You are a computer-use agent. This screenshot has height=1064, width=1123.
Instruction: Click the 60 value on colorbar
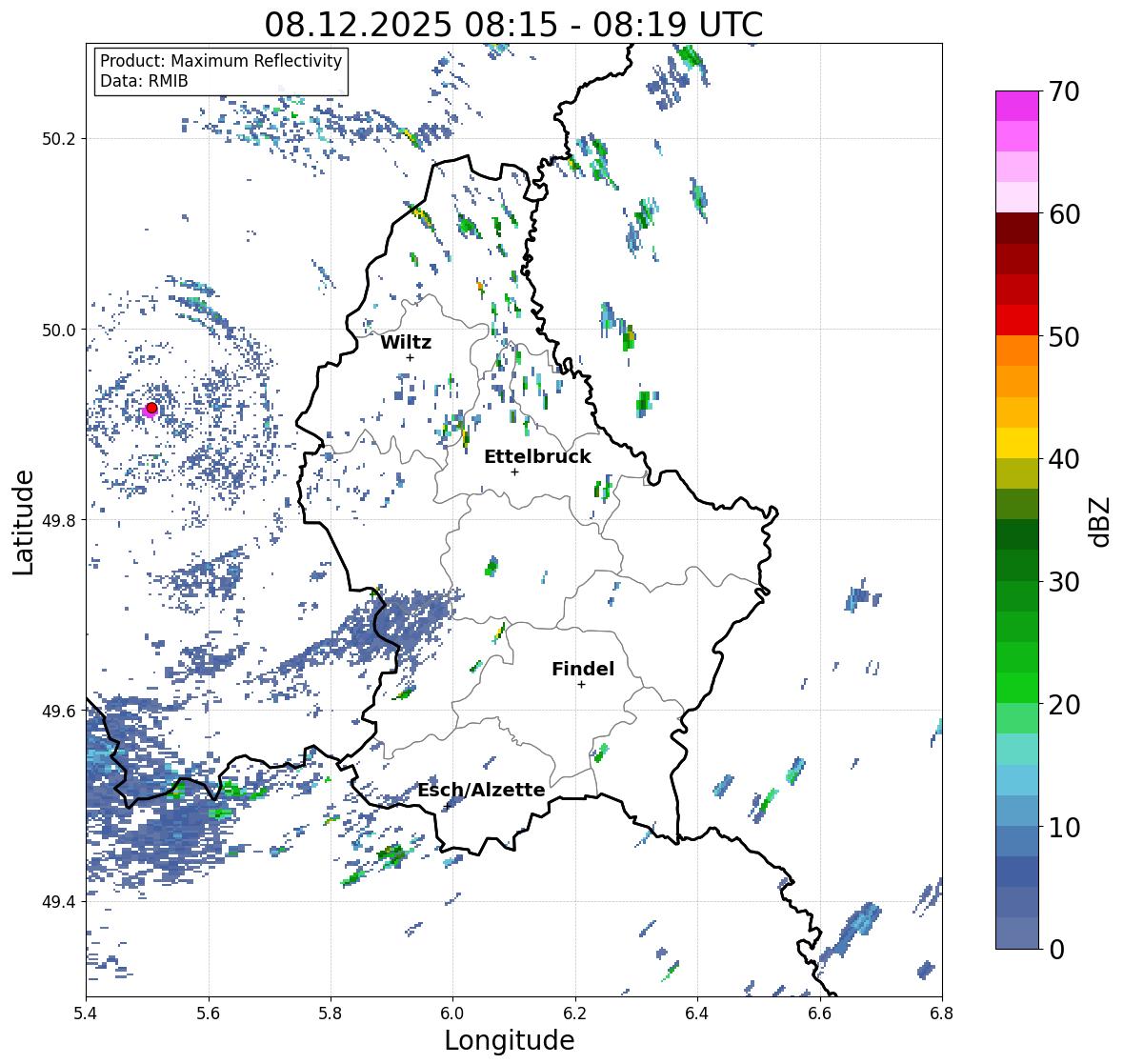click(1064, 214)
